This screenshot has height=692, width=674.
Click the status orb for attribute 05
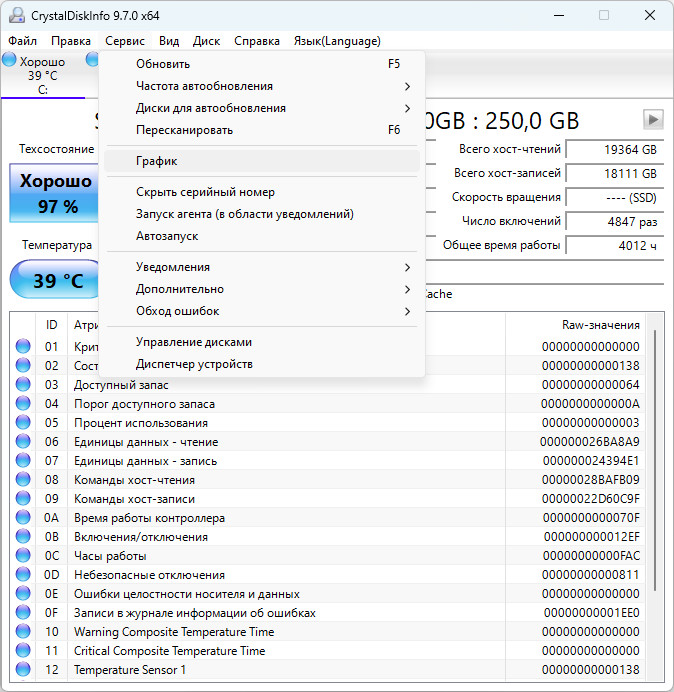[x=23, y=422]
